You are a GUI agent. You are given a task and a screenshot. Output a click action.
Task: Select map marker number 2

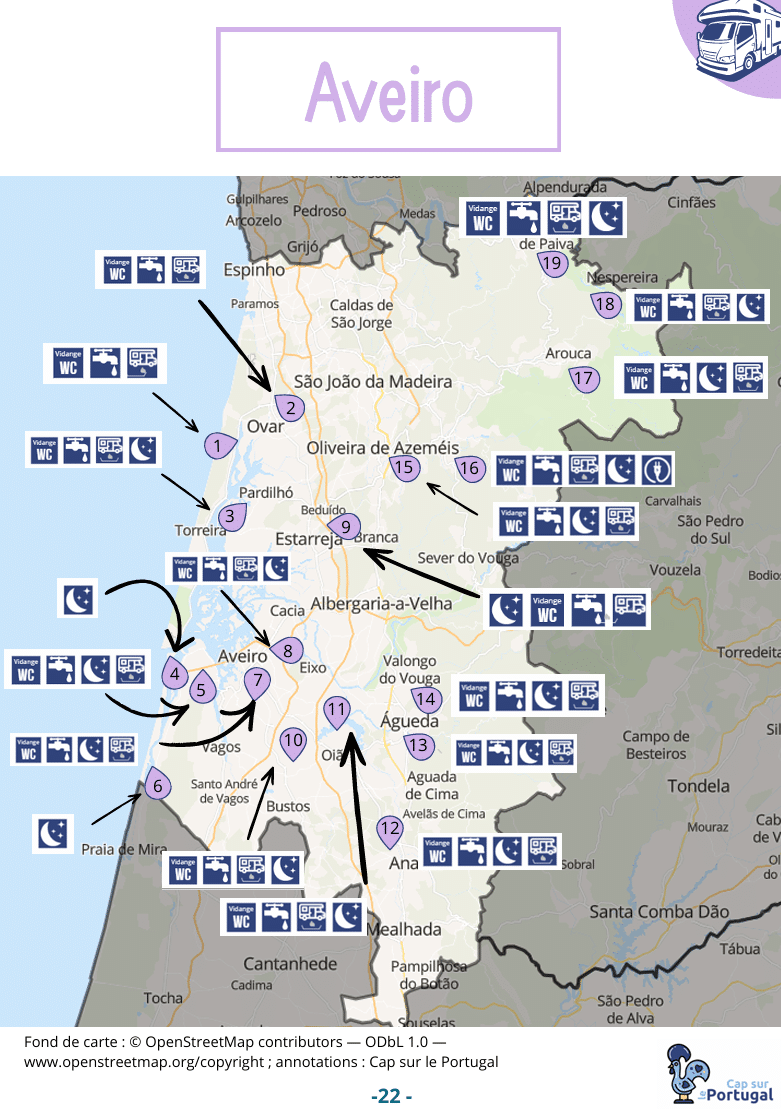290,408
